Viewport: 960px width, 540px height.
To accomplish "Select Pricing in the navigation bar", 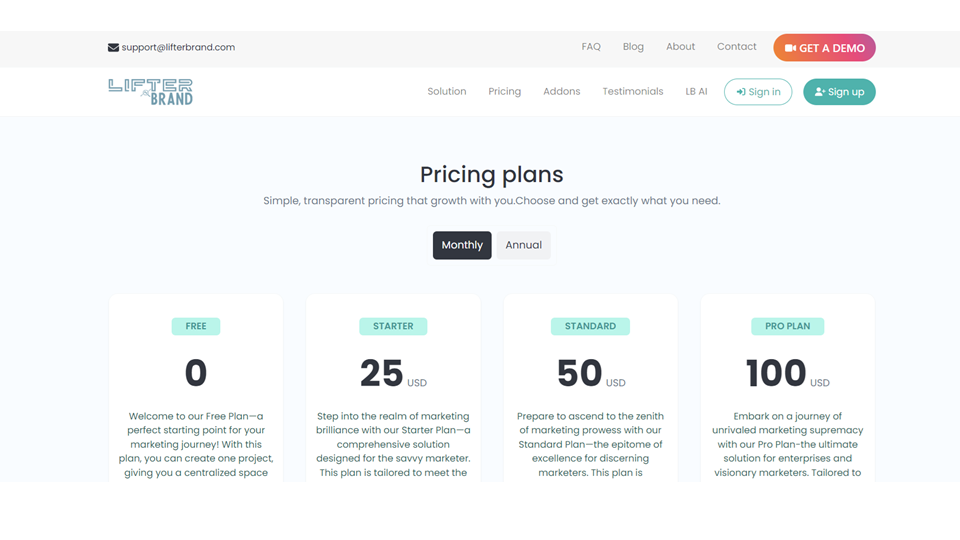I will pos(504,91).
